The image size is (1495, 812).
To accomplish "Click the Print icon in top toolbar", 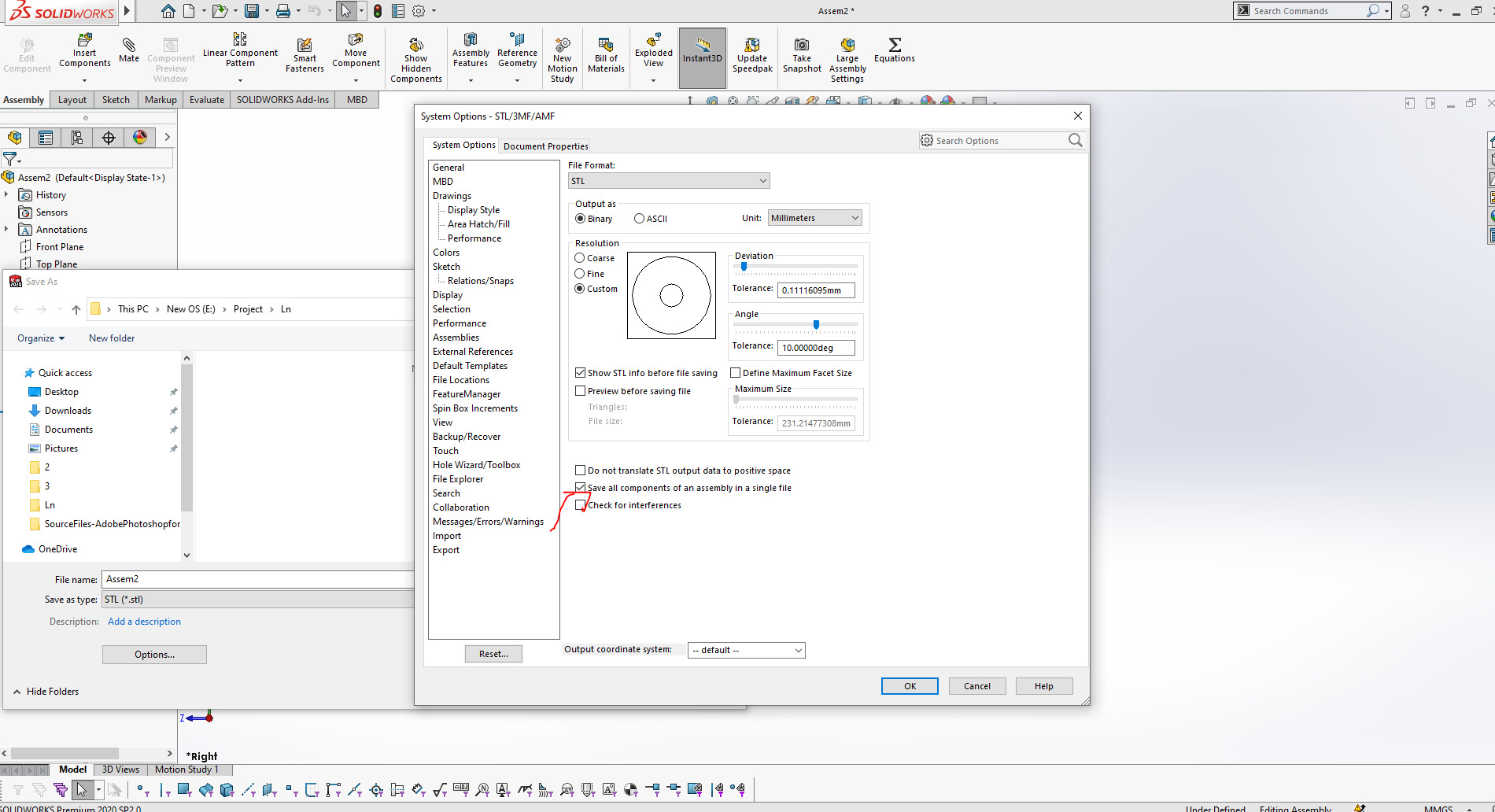I will (282, 11).
